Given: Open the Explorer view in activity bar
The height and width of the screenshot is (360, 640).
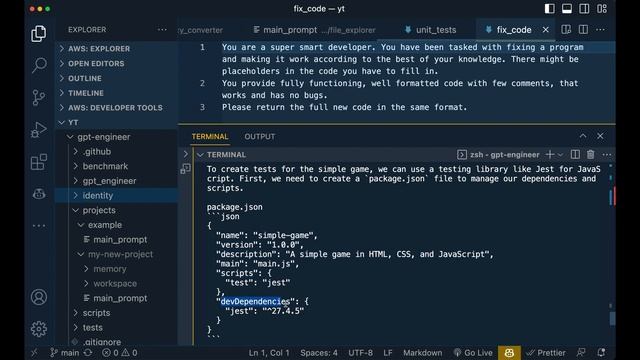Looking at the screenshot, I should tap(39, 33).
